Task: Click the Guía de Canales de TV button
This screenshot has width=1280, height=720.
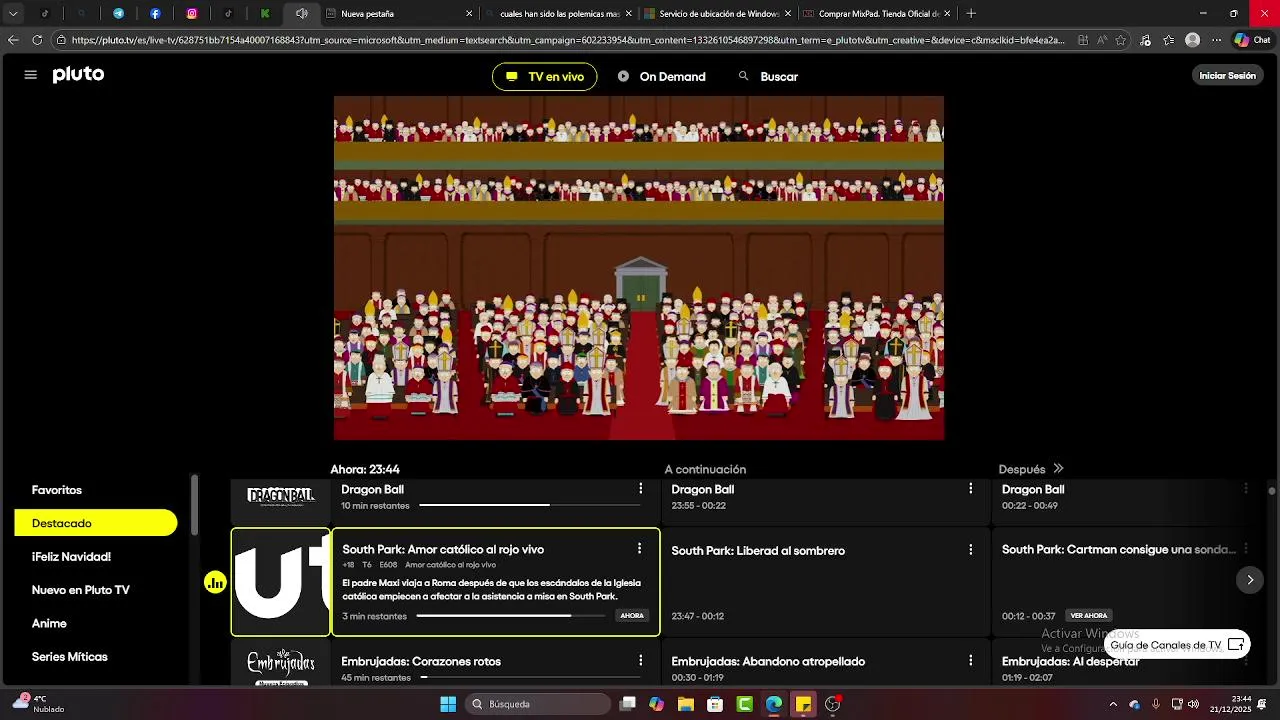Action: 1177,645
